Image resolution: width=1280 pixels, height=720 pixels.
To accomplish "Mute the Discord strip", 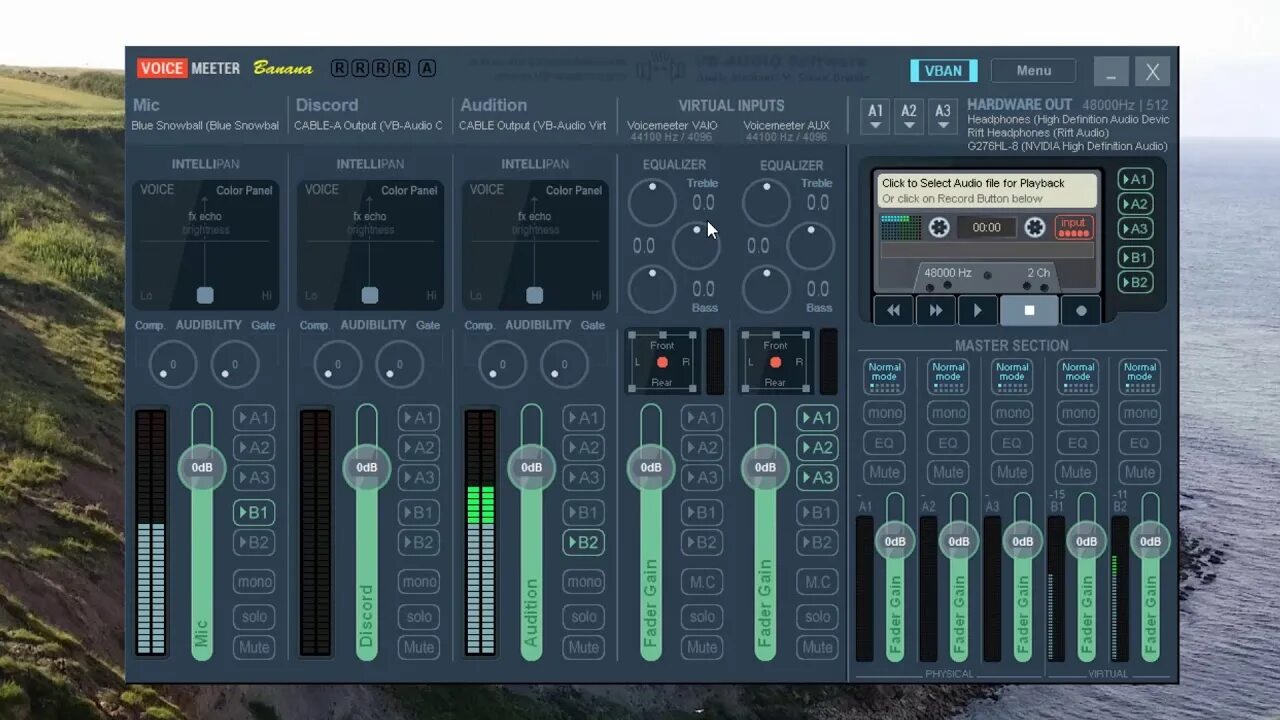I will pyautogui.click(x=418, y=647).
